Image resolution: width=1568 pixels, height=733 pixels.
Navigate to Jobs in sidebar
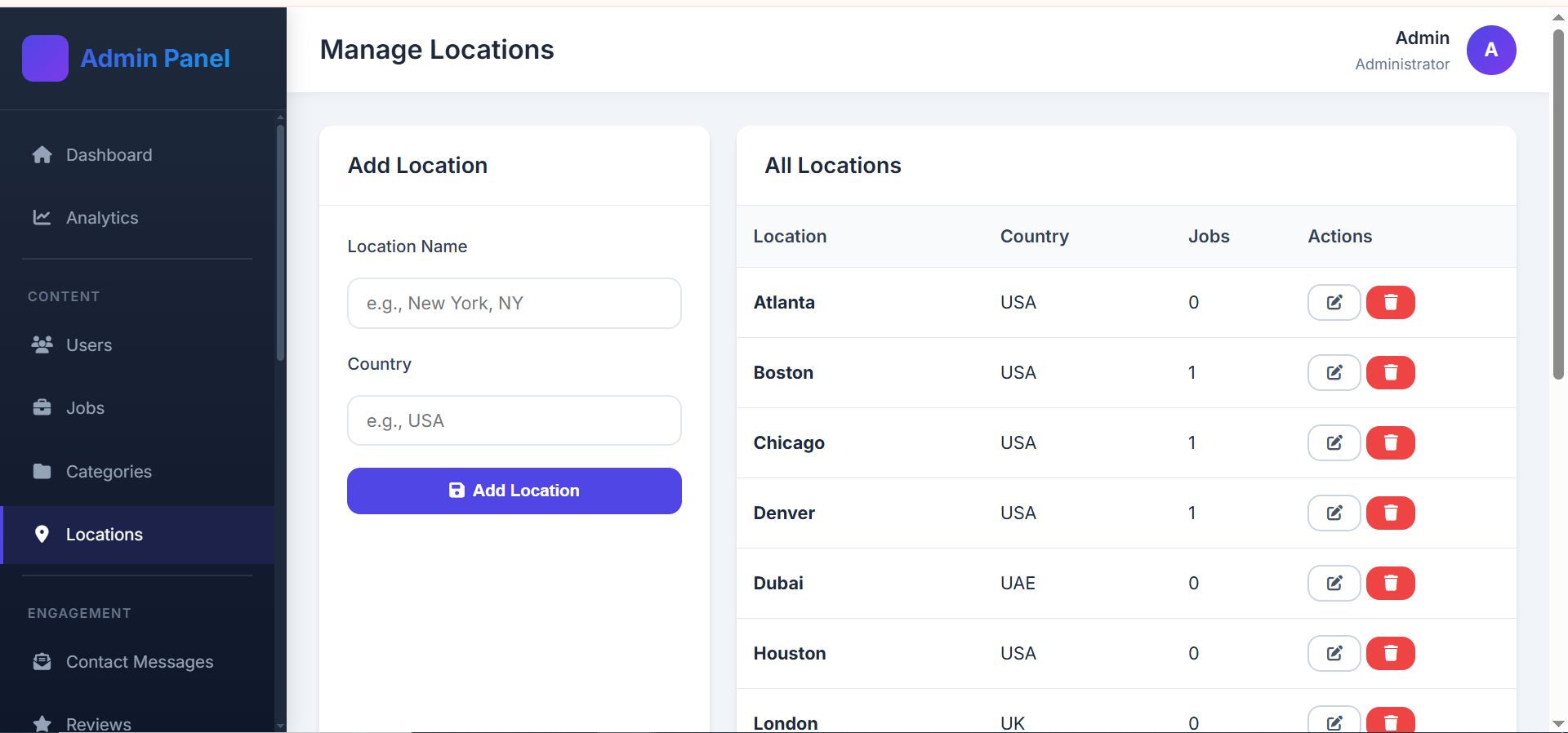point(85,408)
